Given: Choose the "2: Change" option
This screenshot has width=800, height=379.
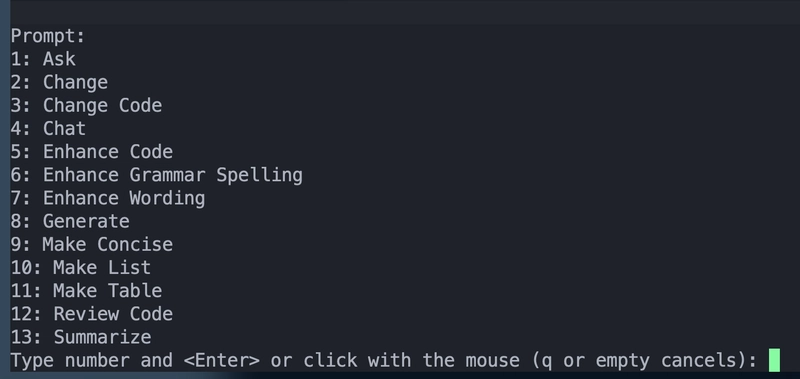Looking at the screenshot, I should (59, 83).
